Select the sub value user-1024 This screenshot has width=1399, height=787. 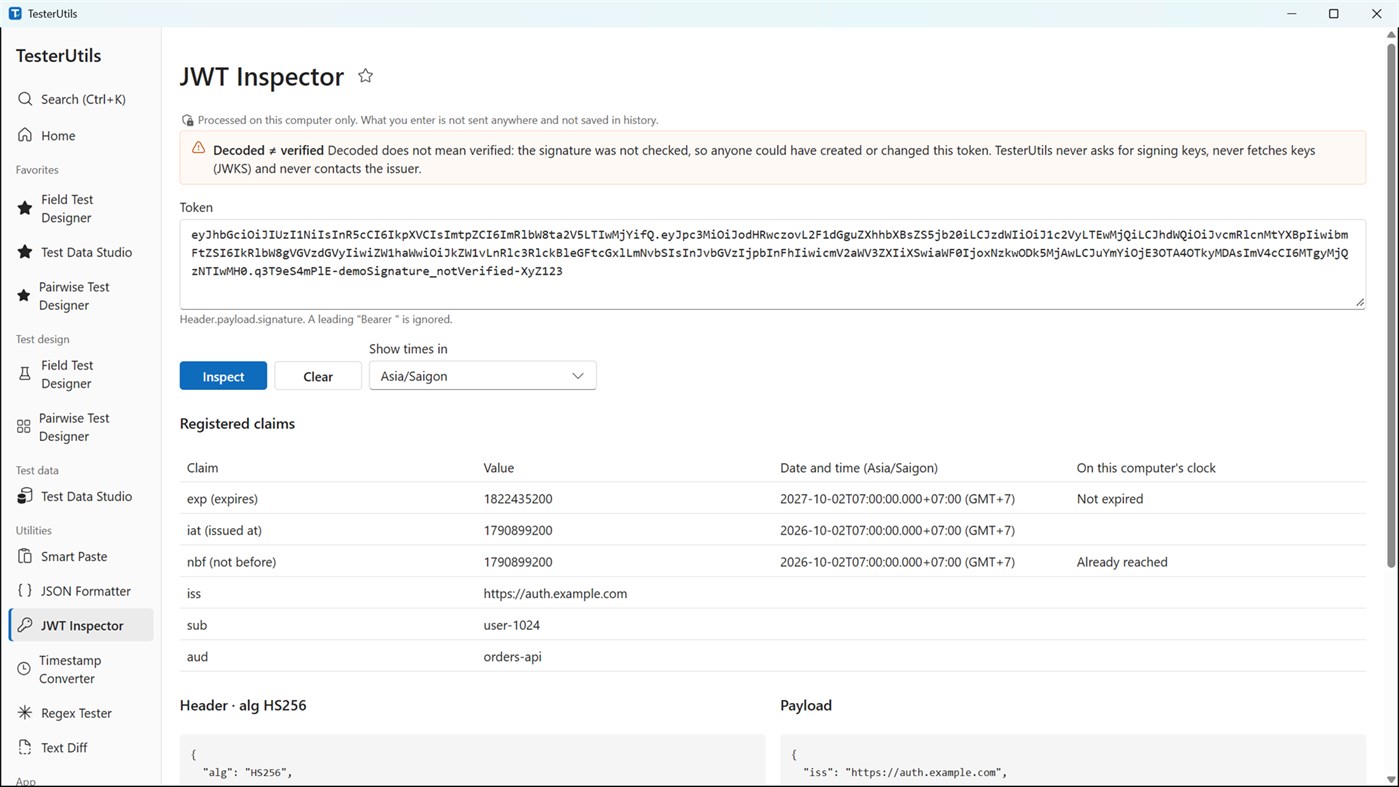click(512, 625)
